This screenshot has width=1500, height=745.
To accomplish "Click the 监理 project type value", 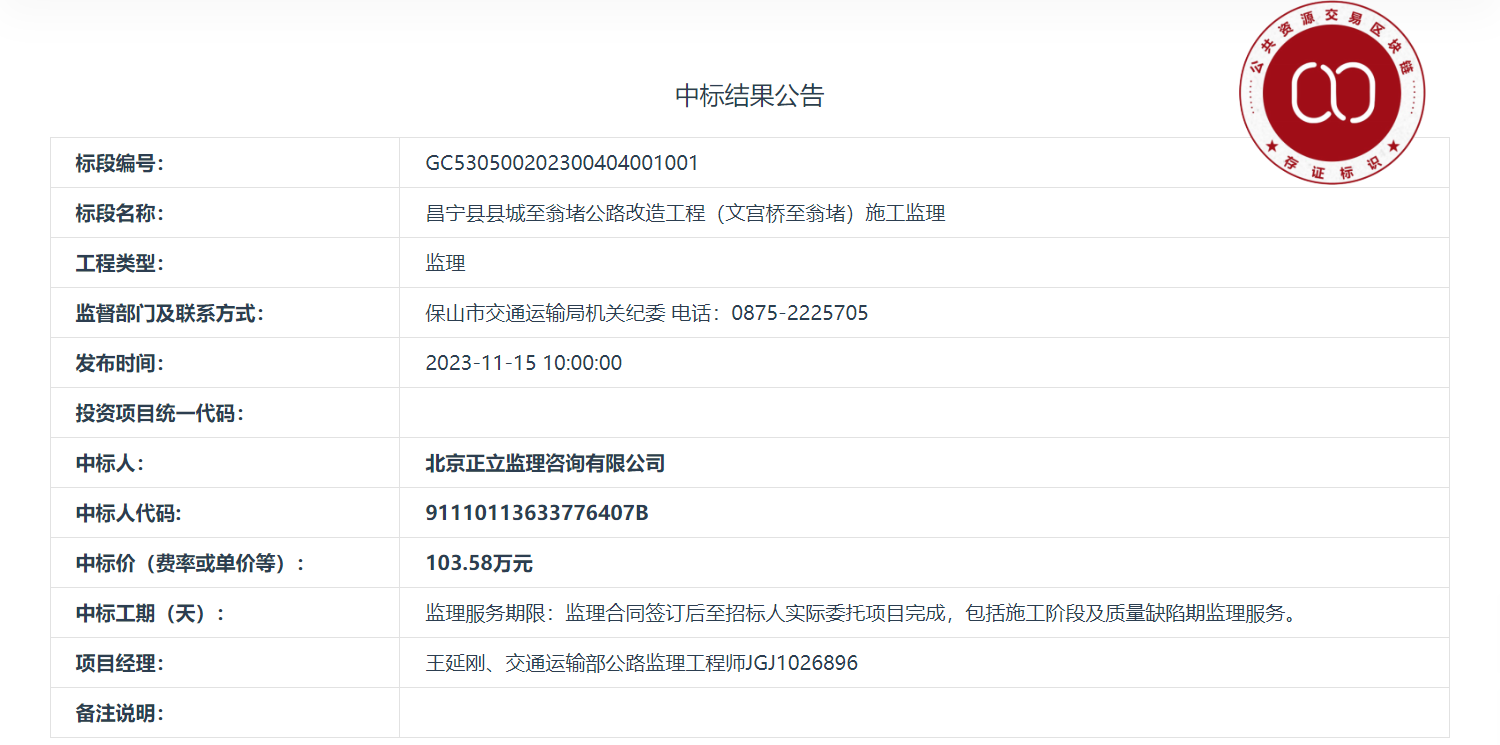I will (446, 263).
